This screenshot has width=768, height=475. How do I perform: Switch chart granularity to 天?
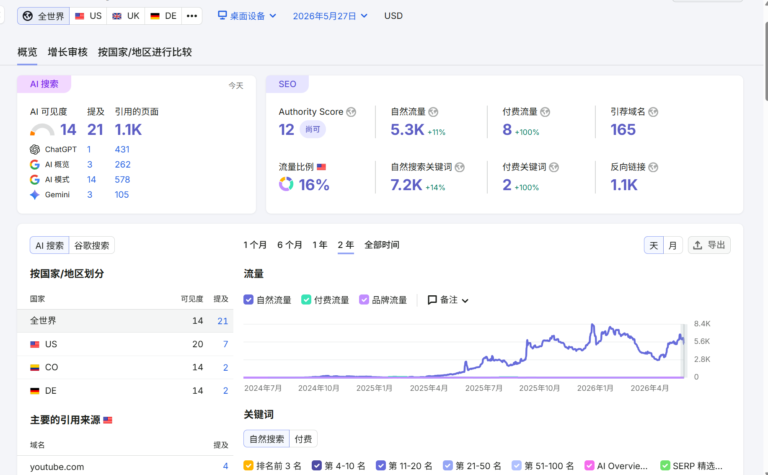click(654, 245)
